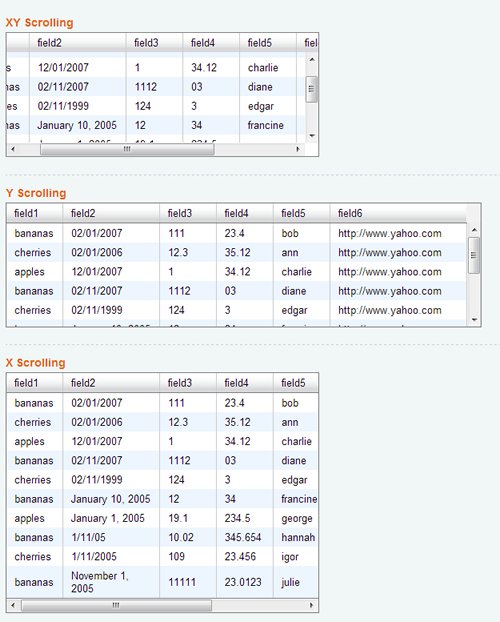
Task: Click the Y Scrolling vertical scrollbar thumb
Action: pyautogui.click(x=474, y=255)
